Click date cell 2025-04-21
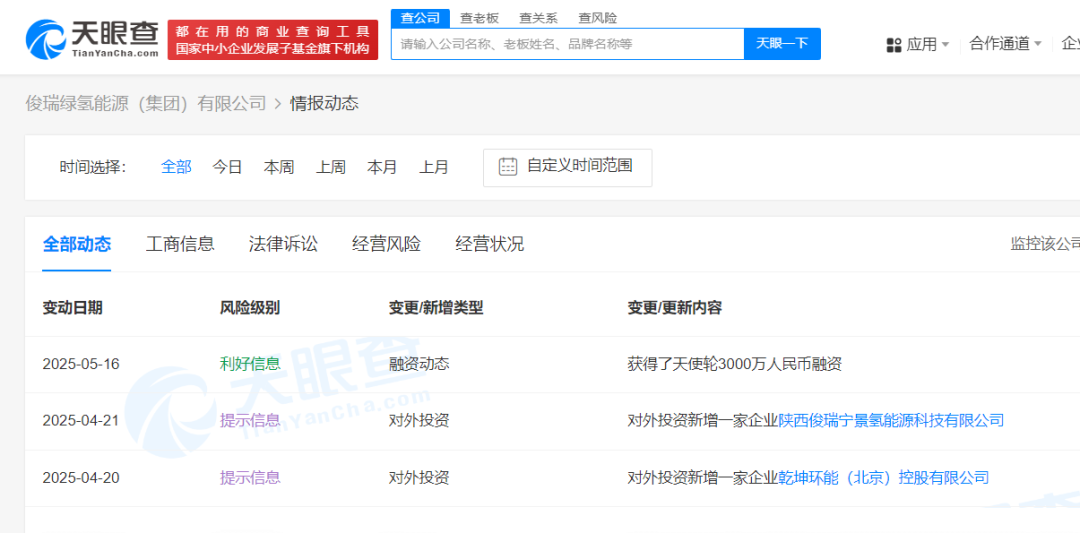Image resolution: width=1080 pixels, height=533 pixels. point(81,421)
